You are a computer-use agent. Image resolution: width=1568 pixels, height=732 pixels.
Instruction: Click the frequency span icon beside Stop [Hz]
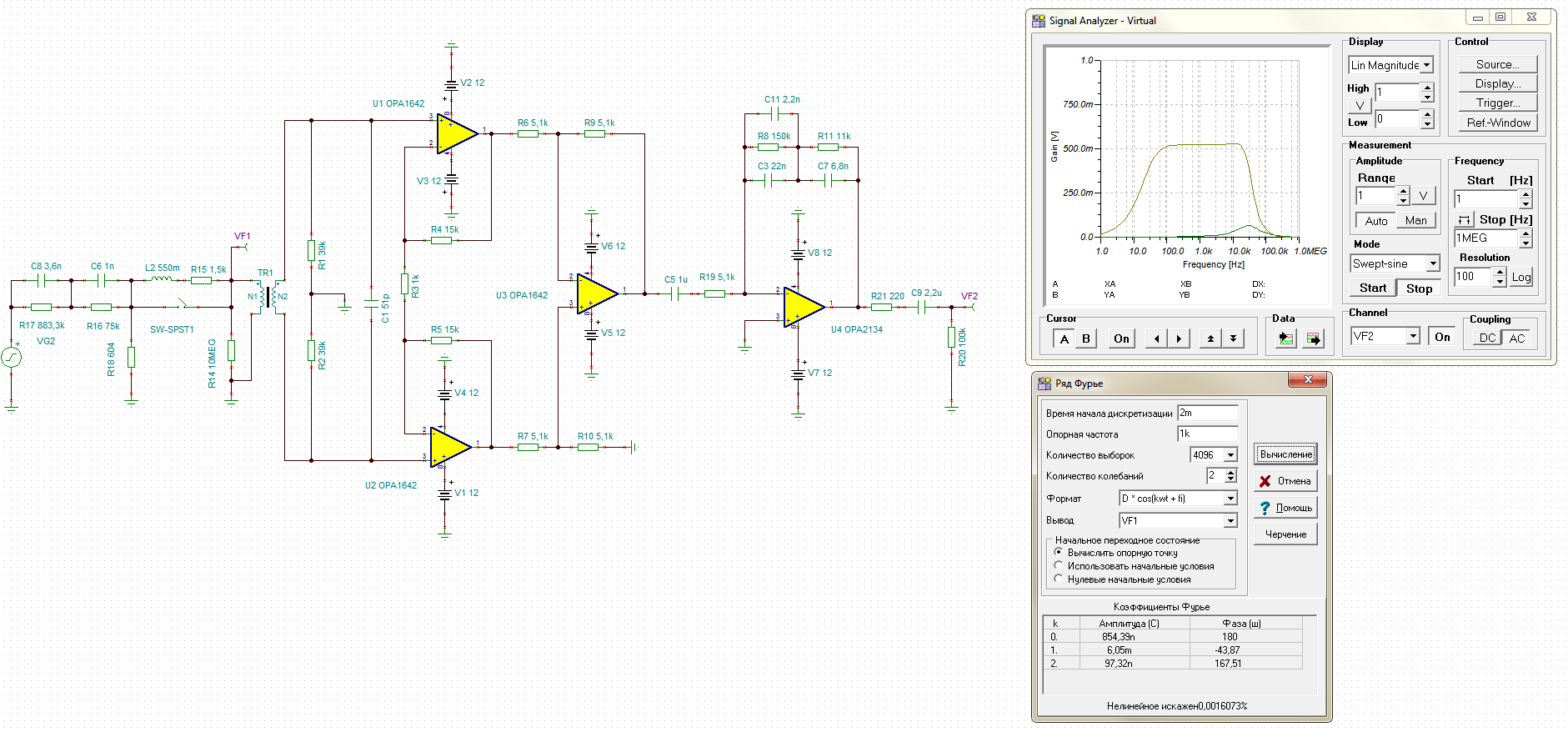[1464, 220]
